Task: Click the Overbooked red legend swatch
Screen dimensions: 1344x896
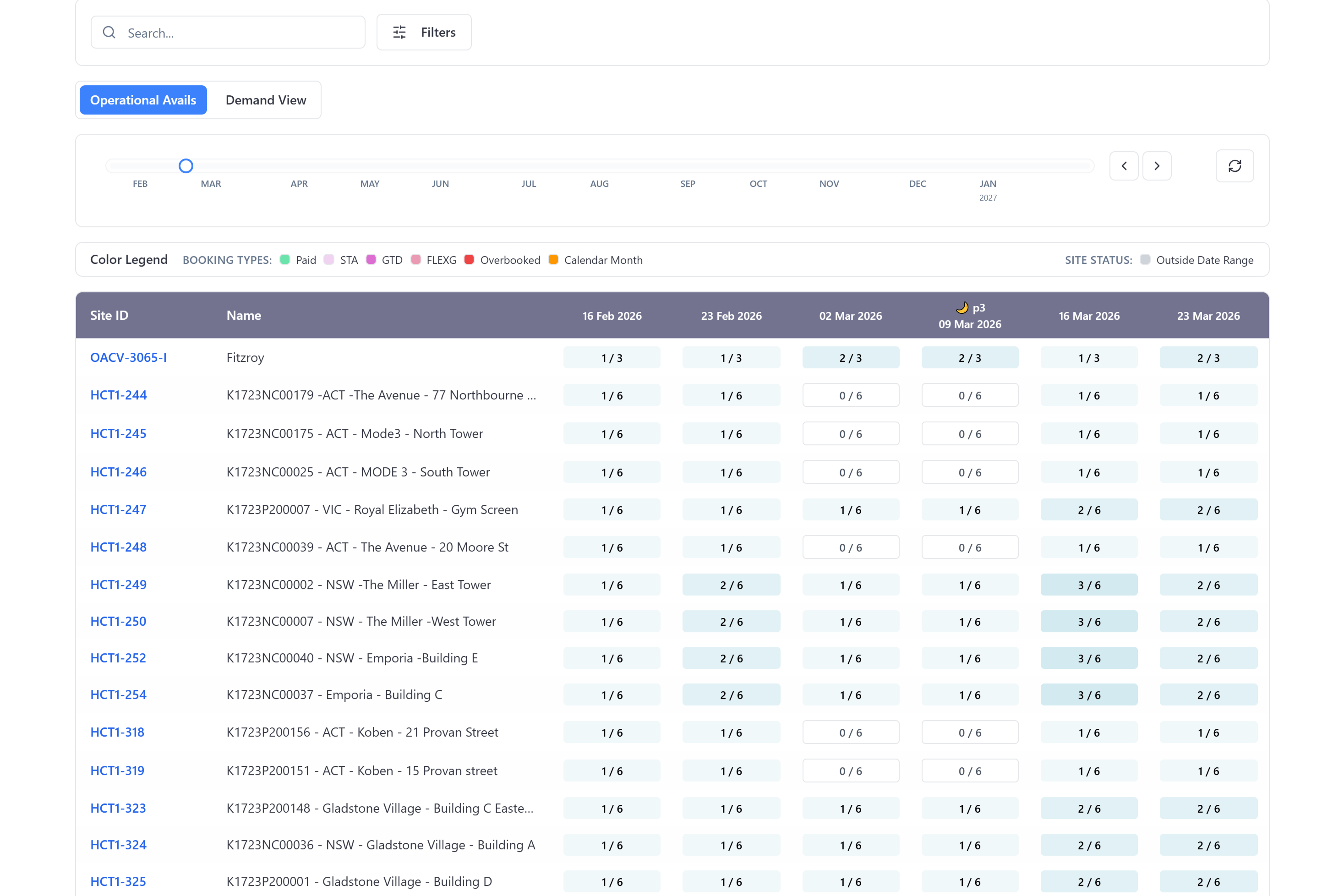Action: 469,259
